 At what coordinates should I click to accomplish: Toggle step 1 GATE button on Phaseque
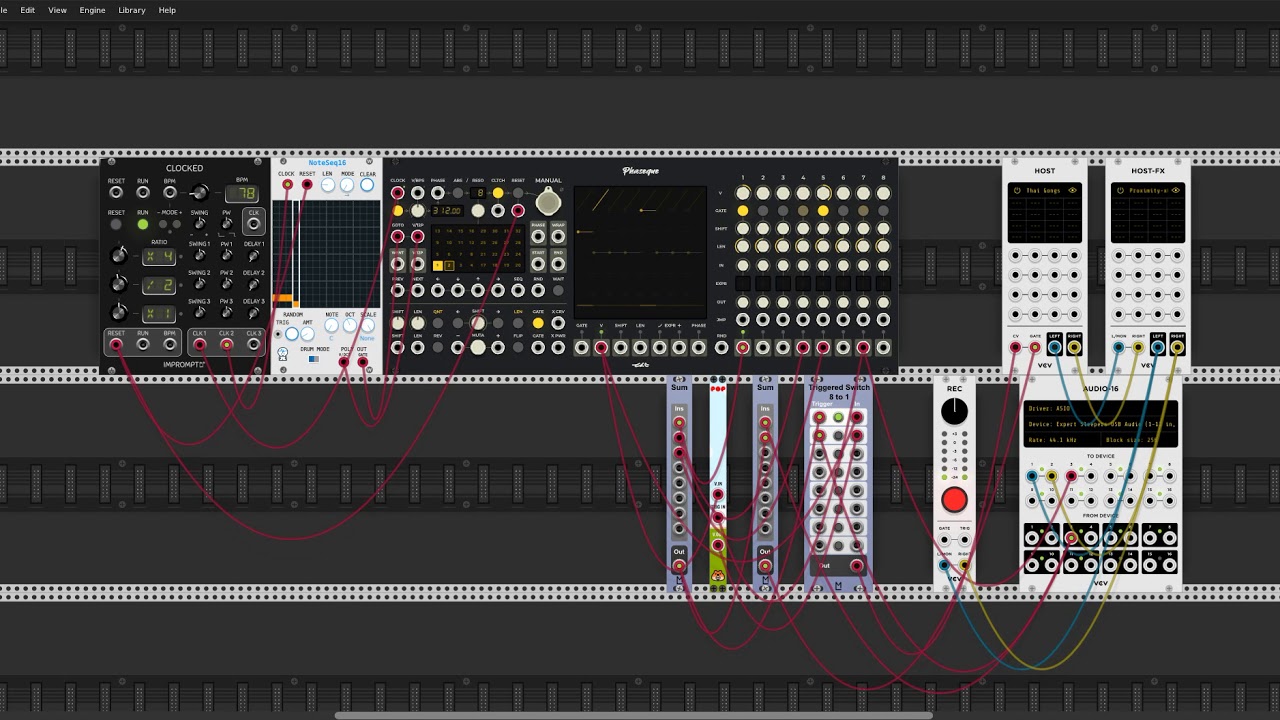click(x=743, y=211)
